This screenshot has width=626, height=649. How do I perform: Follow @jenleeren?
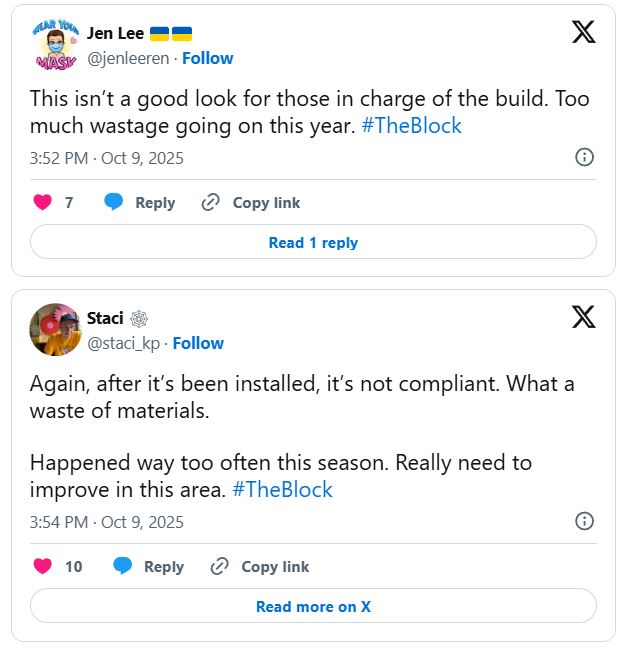[x=207, y=58]
